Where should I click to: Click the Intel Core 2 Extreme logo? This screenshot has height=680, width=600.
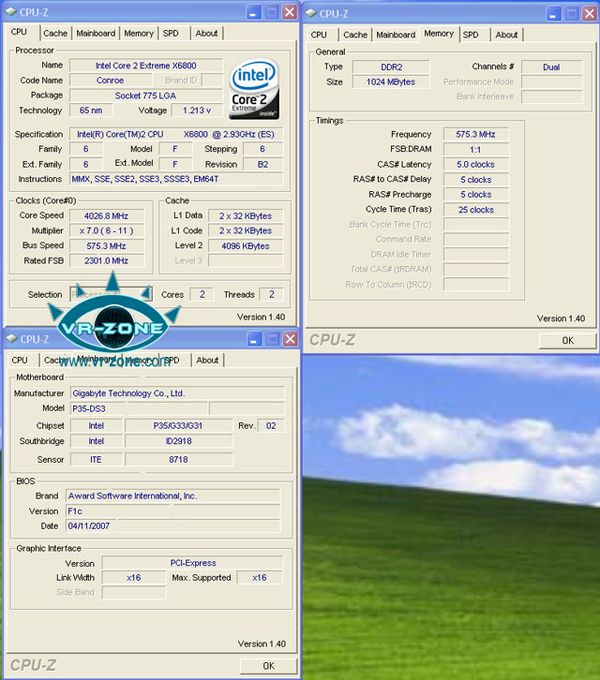coord(254,89)
